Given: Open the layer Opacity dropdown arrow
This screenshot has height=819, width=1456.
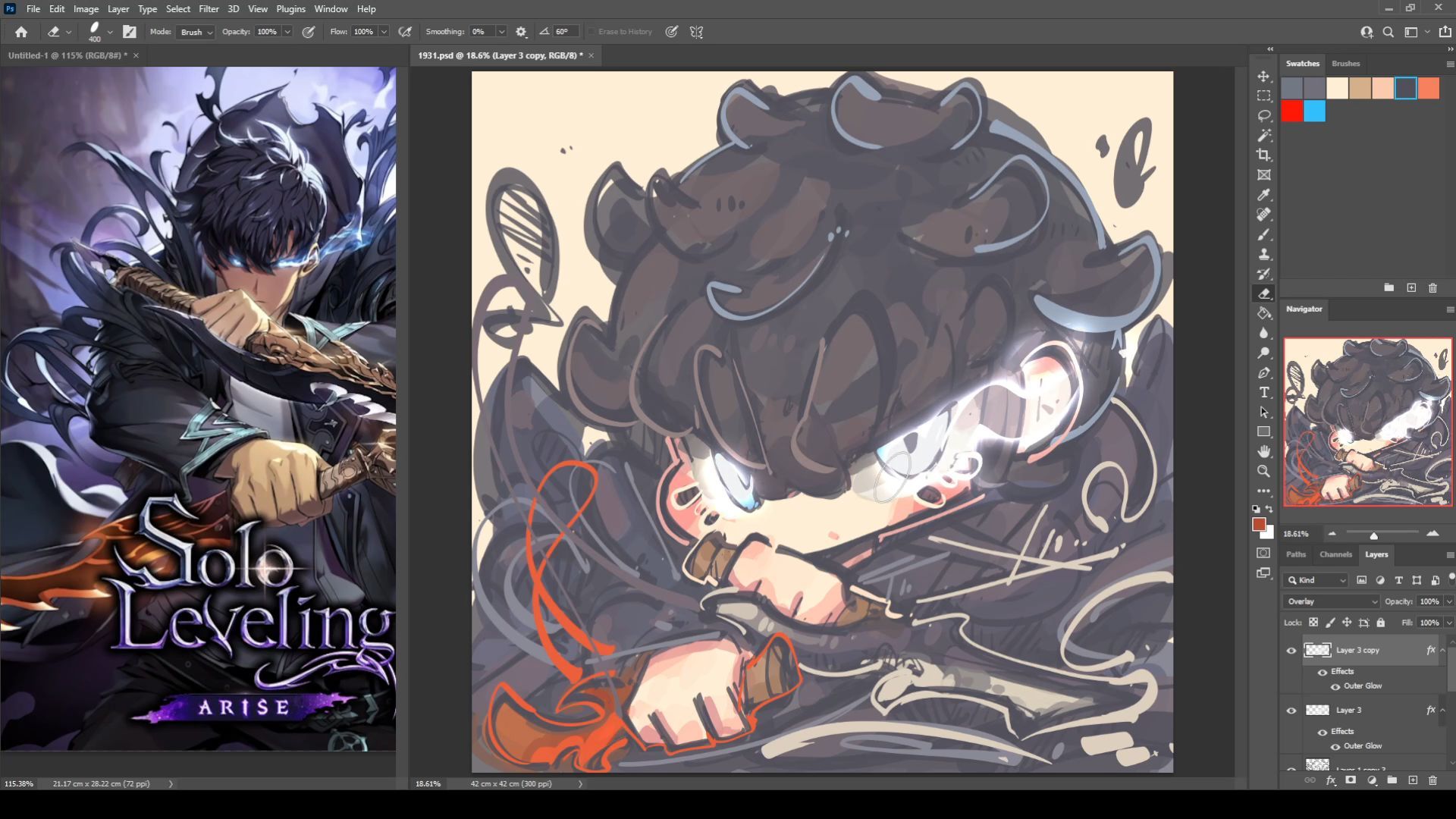Looking at the screenshot, I should tap(1449, 601).
